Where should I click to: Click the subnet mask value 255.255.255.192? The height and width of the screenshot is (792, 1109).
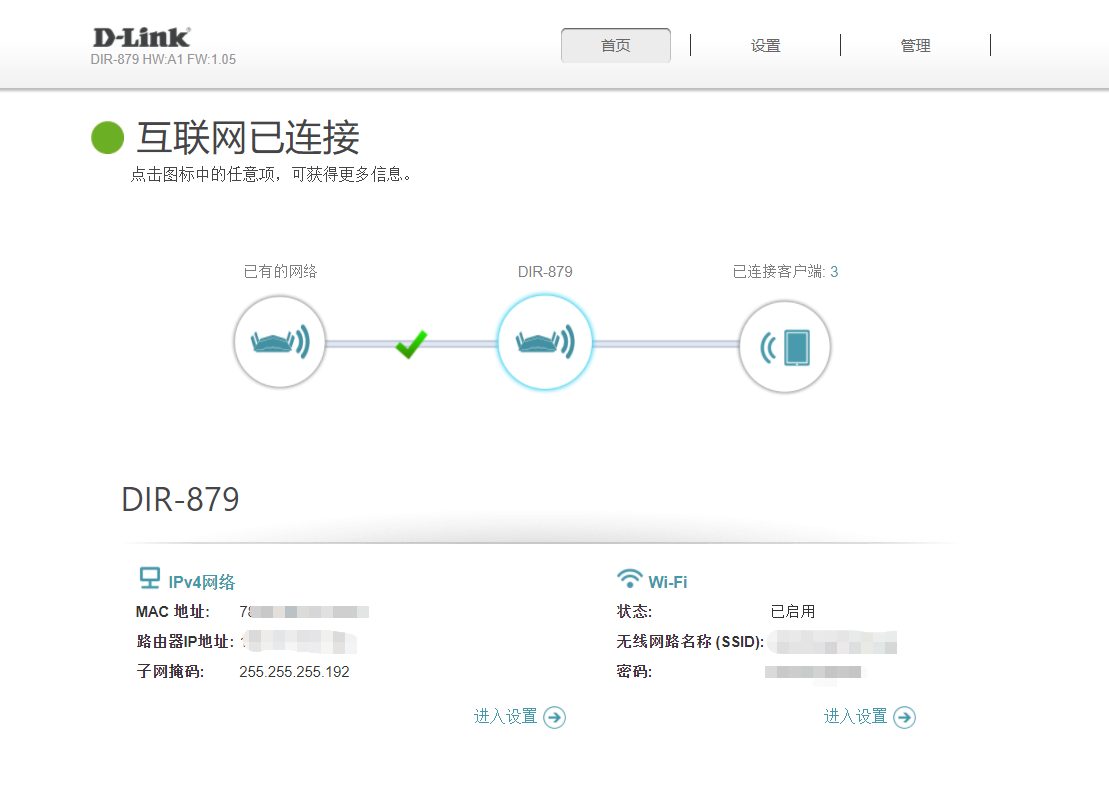click(x=294, y=672)
